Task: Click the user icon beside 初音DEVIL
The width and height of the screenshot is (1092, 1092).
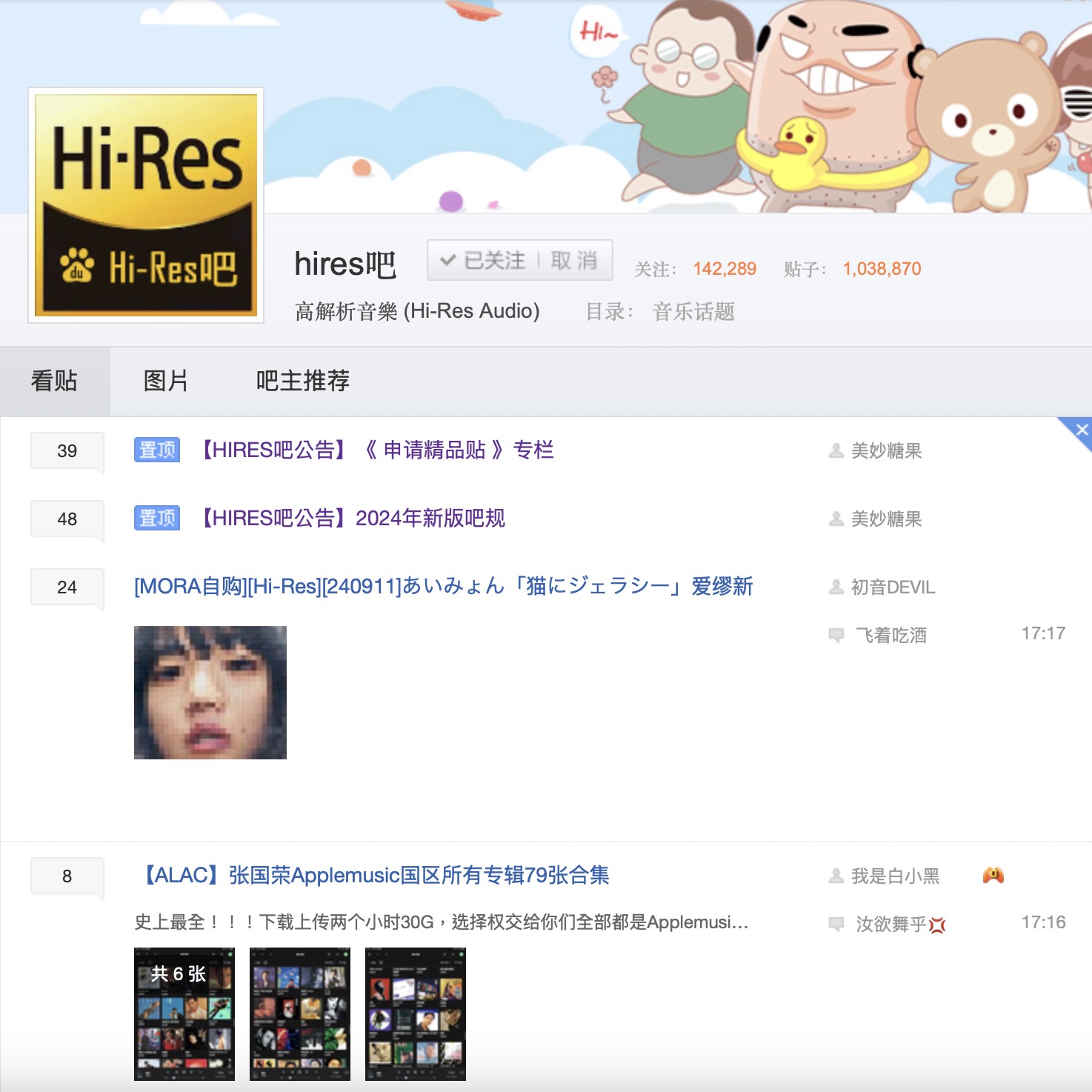Action: coord(836,587)
